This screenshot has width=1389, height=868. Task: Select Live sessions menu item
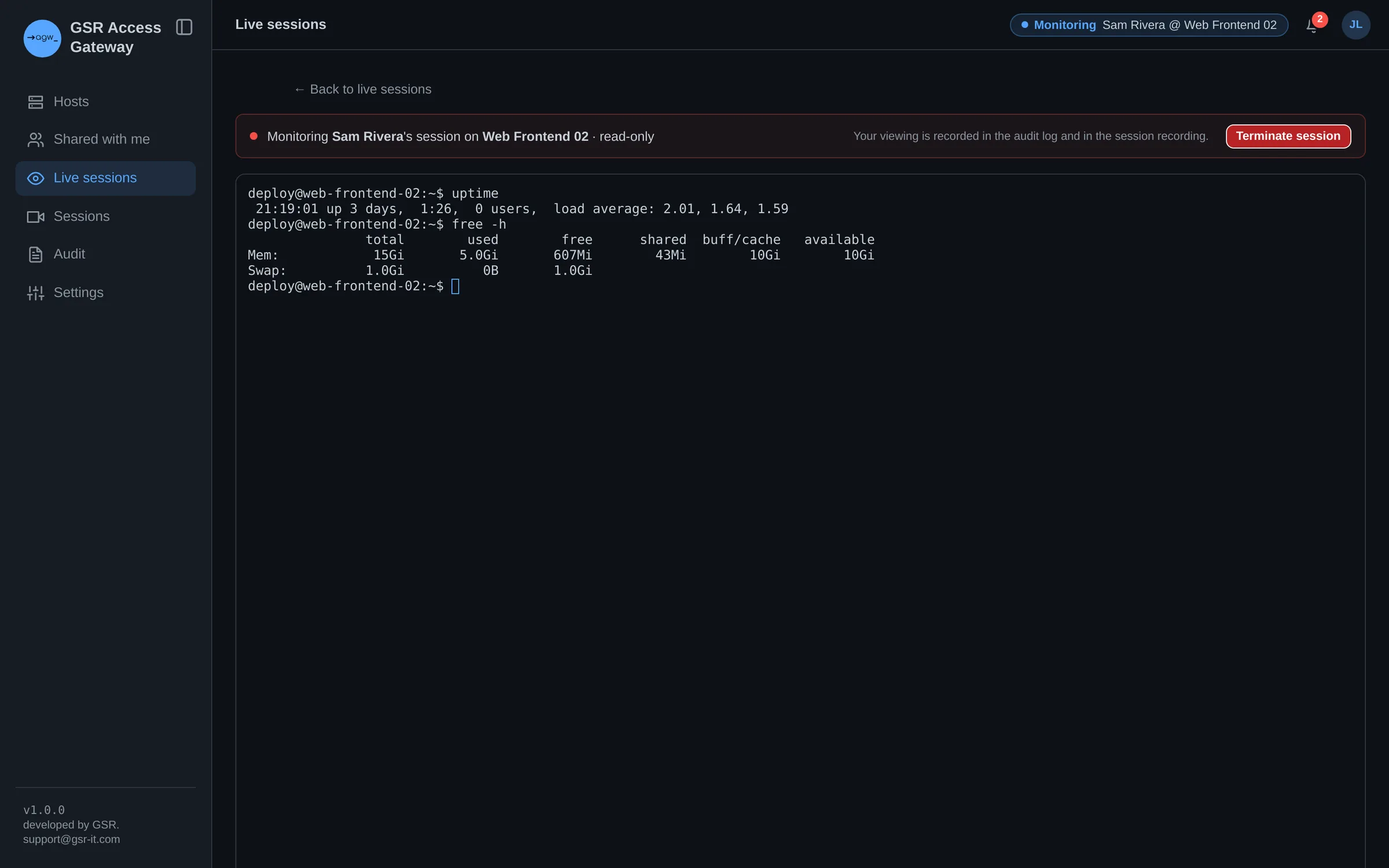105,178
